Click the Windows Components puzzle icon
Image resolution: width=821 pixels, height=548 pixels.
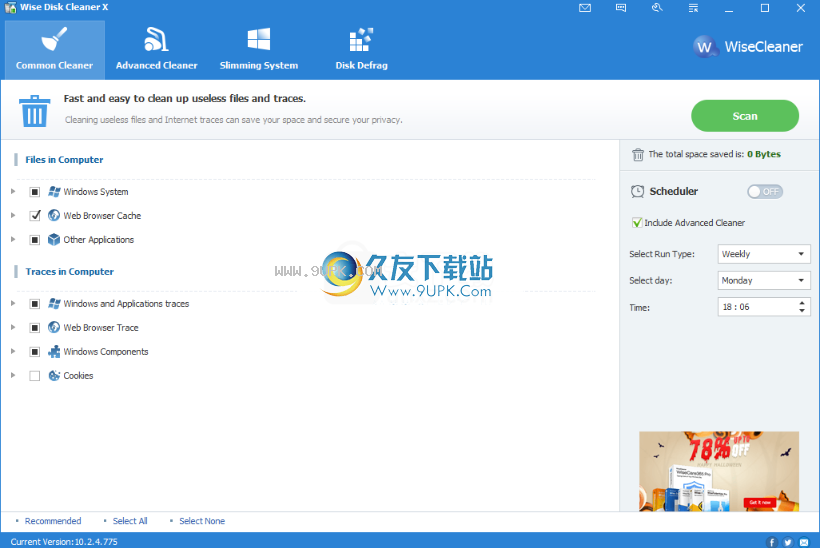pos(54,351)
